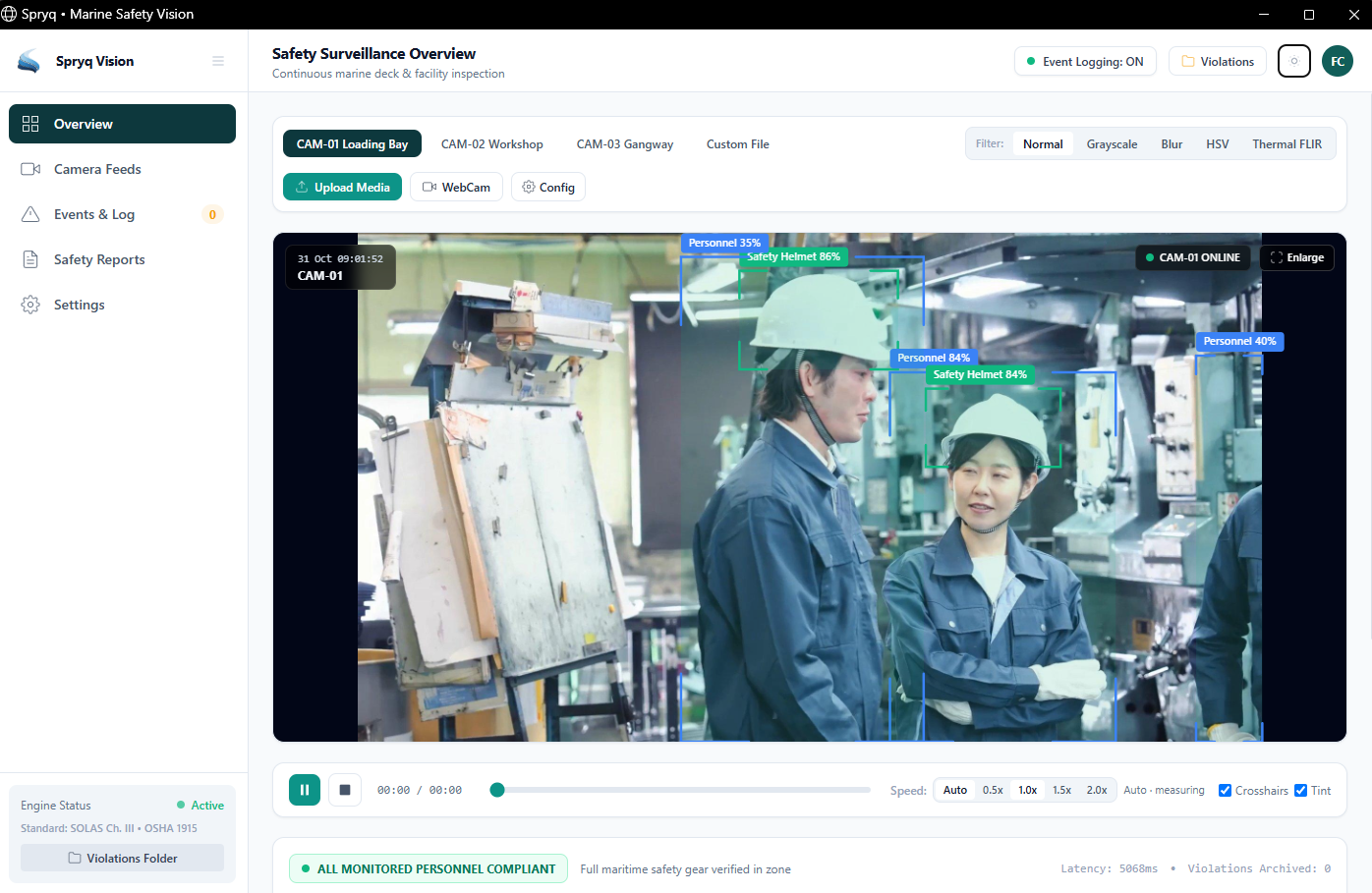Switch to CAM-02 Workshop tab
This screenshot has height=893, width=1372.
click(491, 143)
